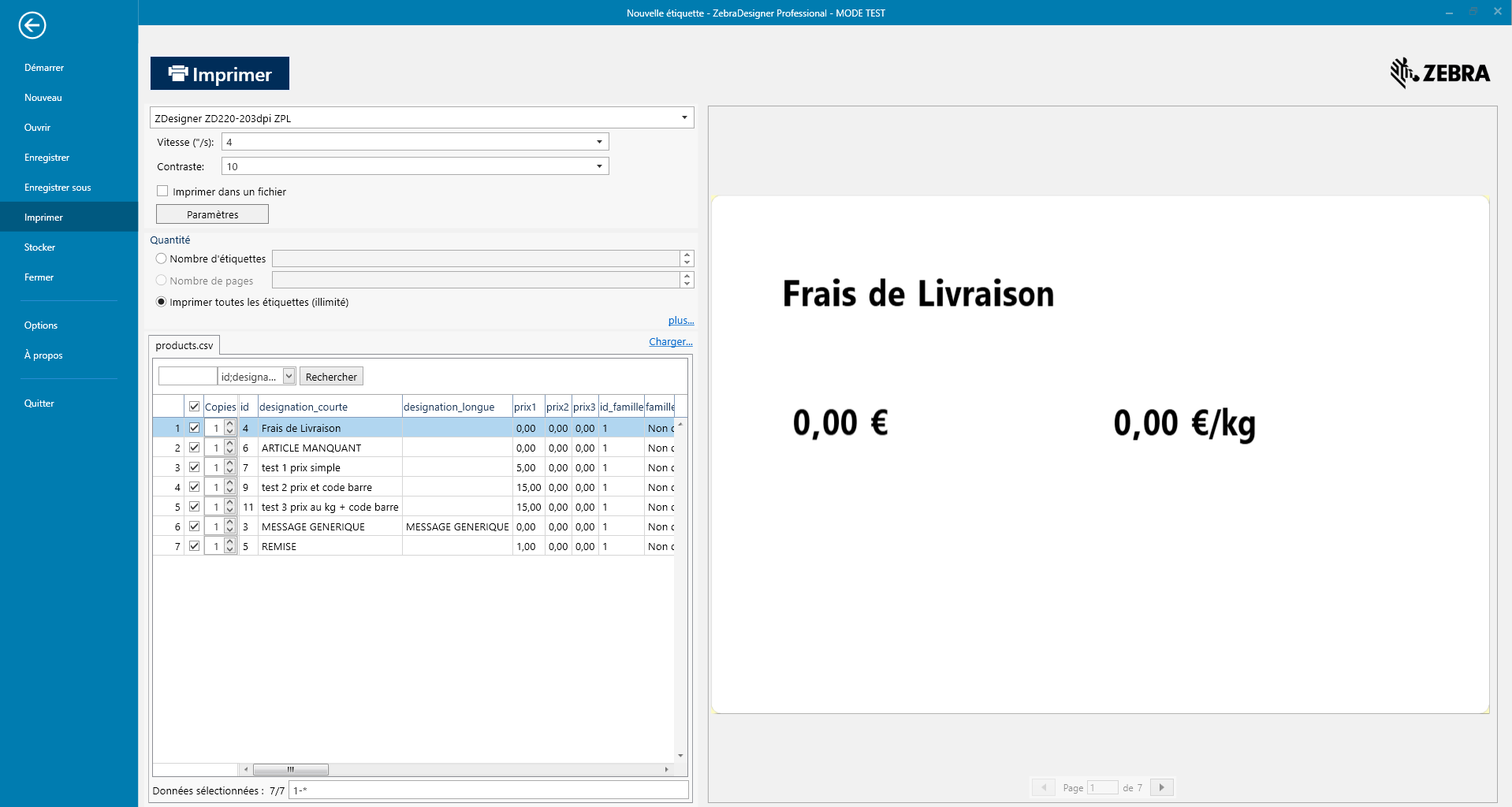
Task: Open the printer selection dropdown
Action: point(683,118)
